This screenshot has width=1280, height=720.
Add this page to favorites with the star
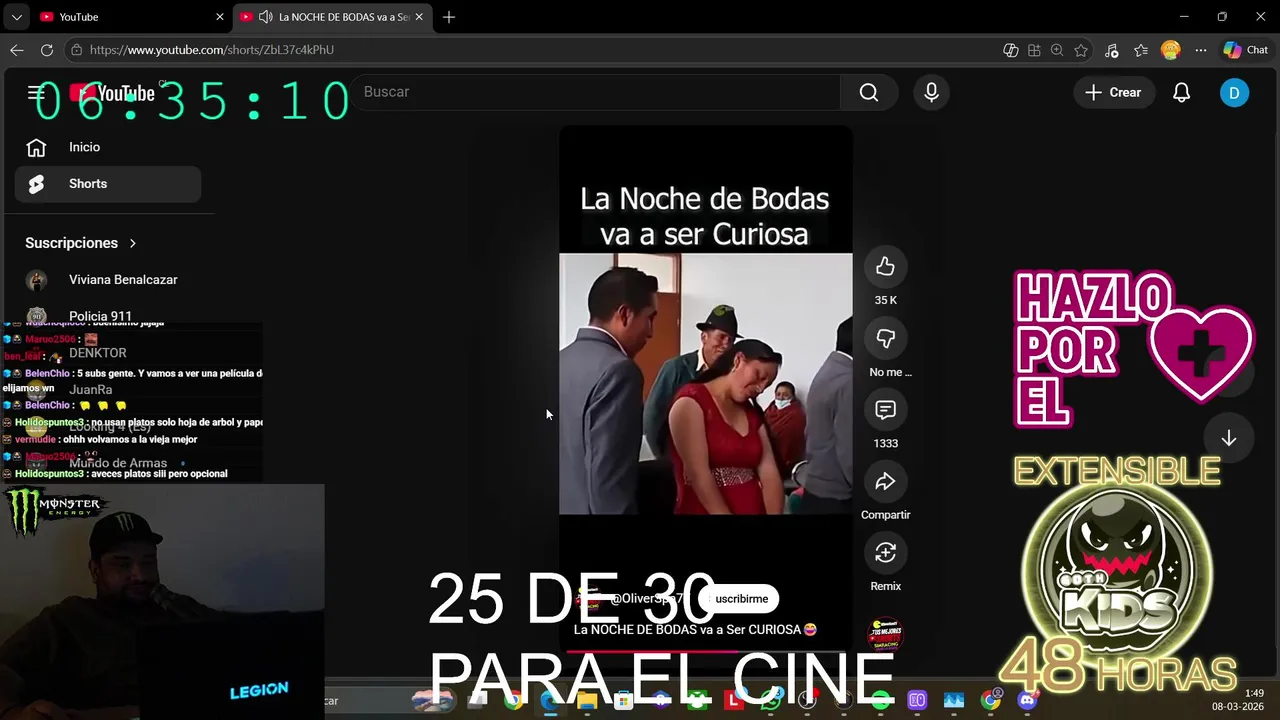(x=1081, y=50)
